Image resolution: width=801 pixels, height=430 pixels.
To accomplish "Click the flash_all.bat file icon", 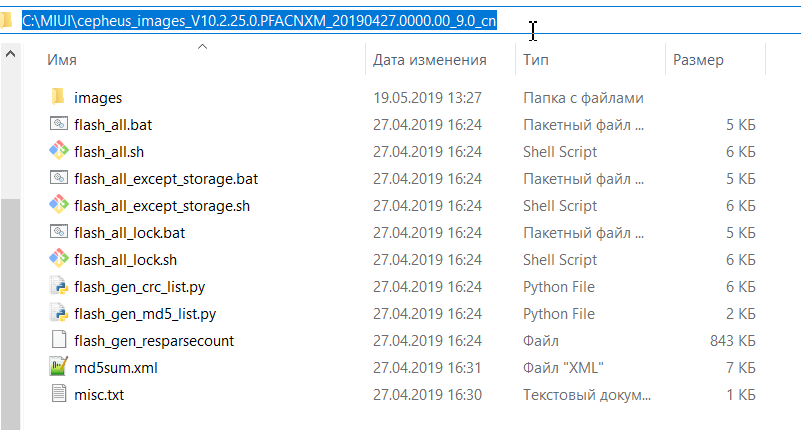I will (x=58, y=125).
